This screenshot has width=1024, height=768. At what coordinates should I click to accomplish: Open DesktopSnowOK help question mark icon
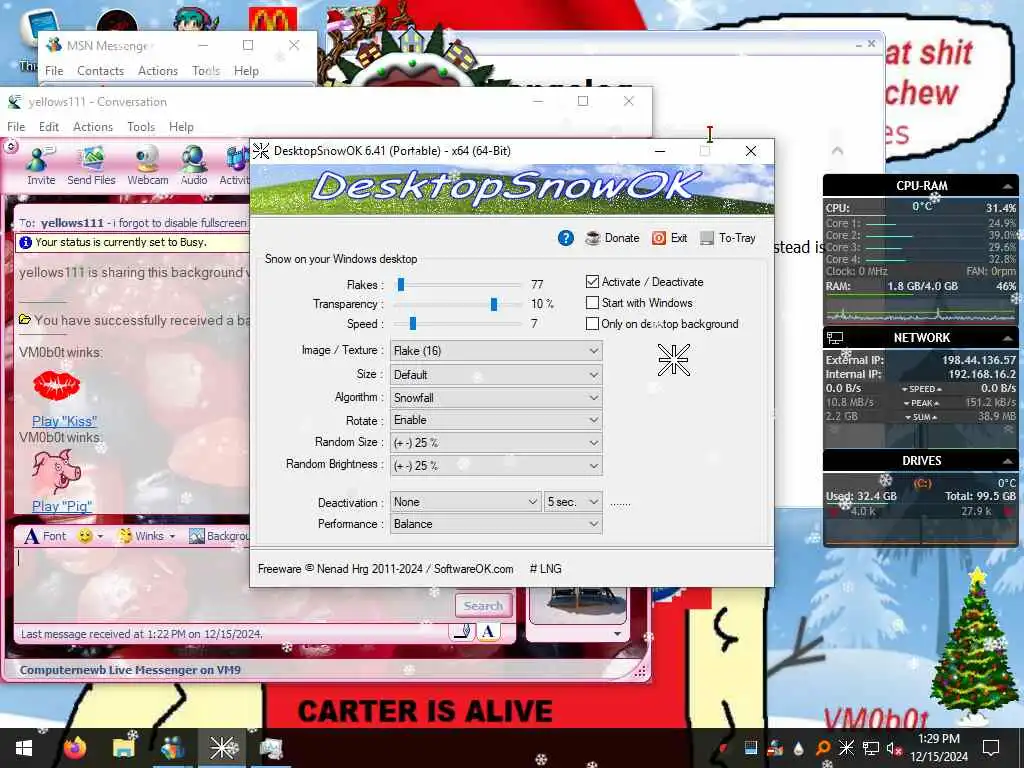(x=566, y=238)
